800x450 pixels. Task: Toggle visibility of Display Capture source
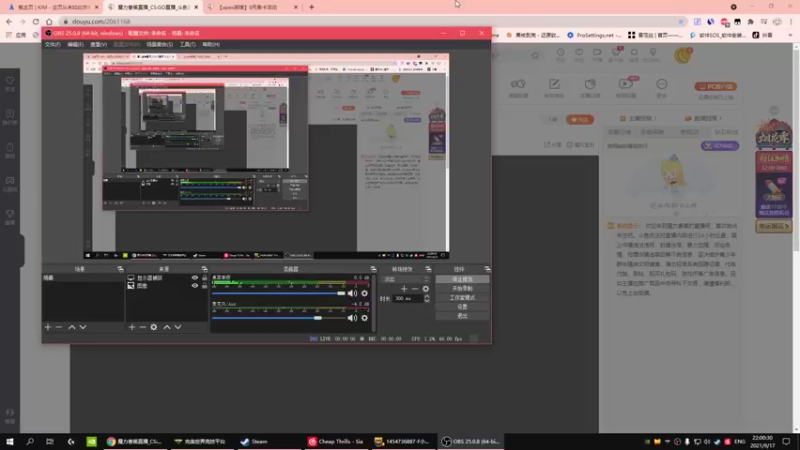tap(194, 278)
